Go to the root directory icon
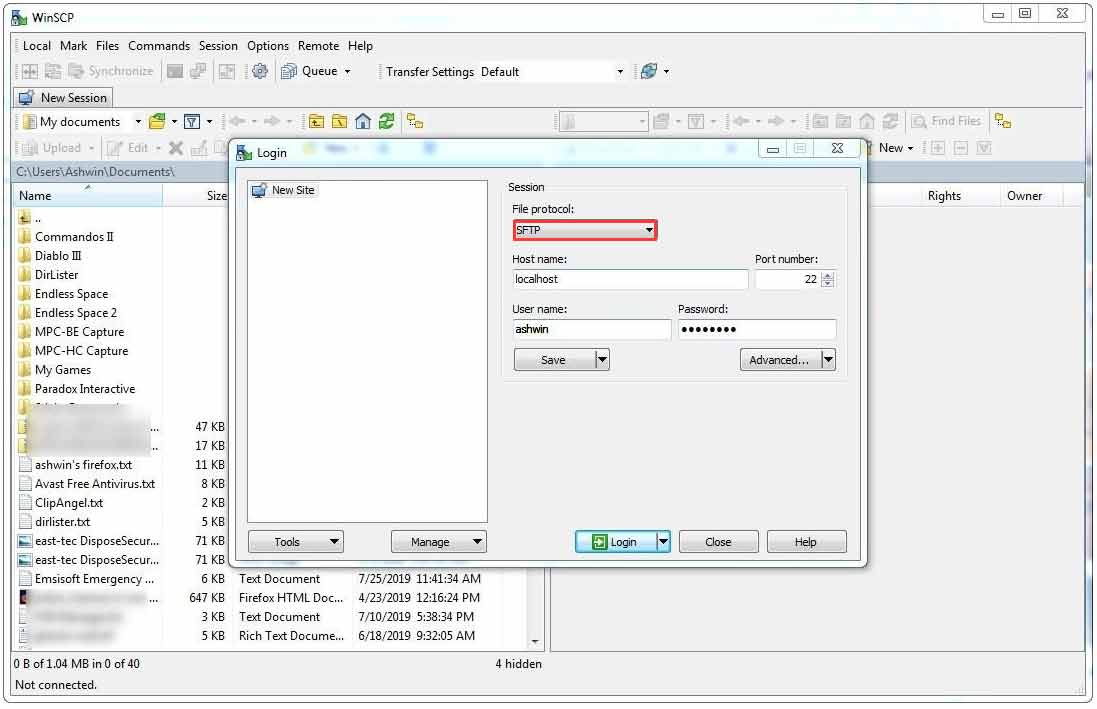 [339, 122]
